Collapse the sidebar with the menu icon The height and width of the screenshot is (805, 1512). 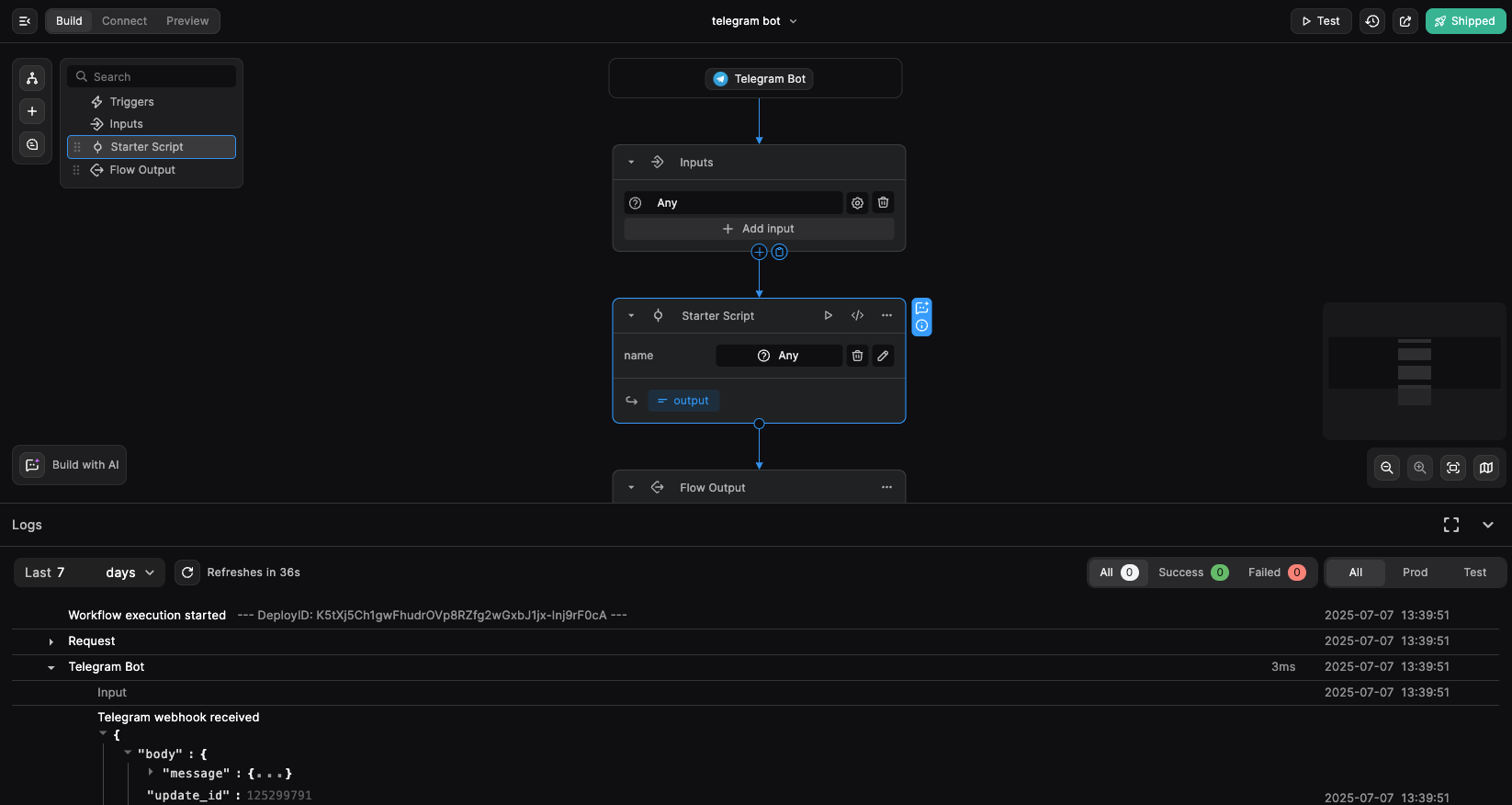point(25,21)
